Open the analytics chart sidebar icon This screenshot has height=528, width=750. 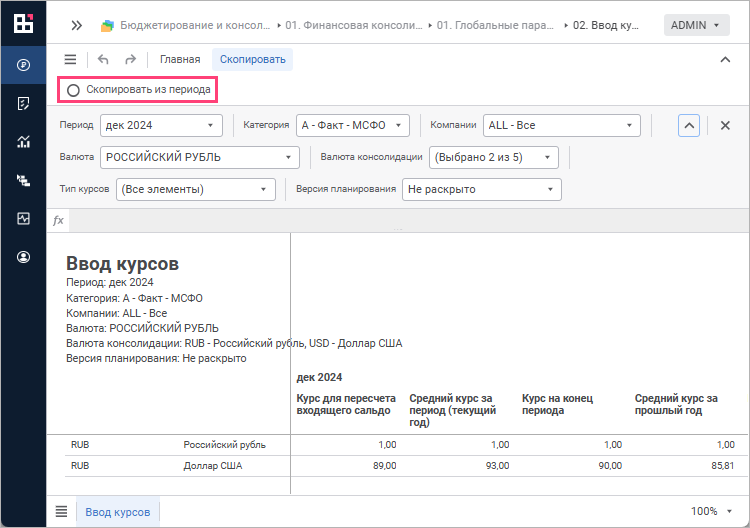22,141
